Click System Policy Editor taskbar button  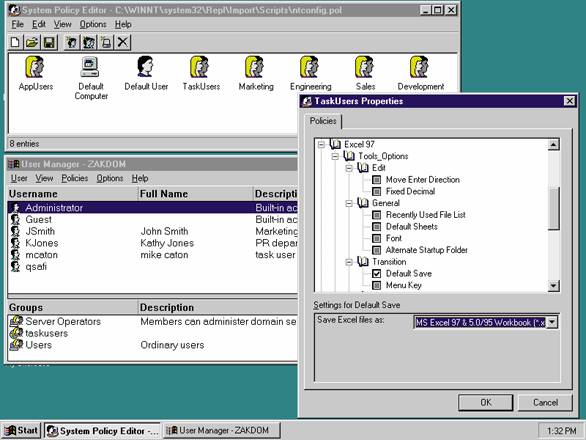[x=102, y=431]
